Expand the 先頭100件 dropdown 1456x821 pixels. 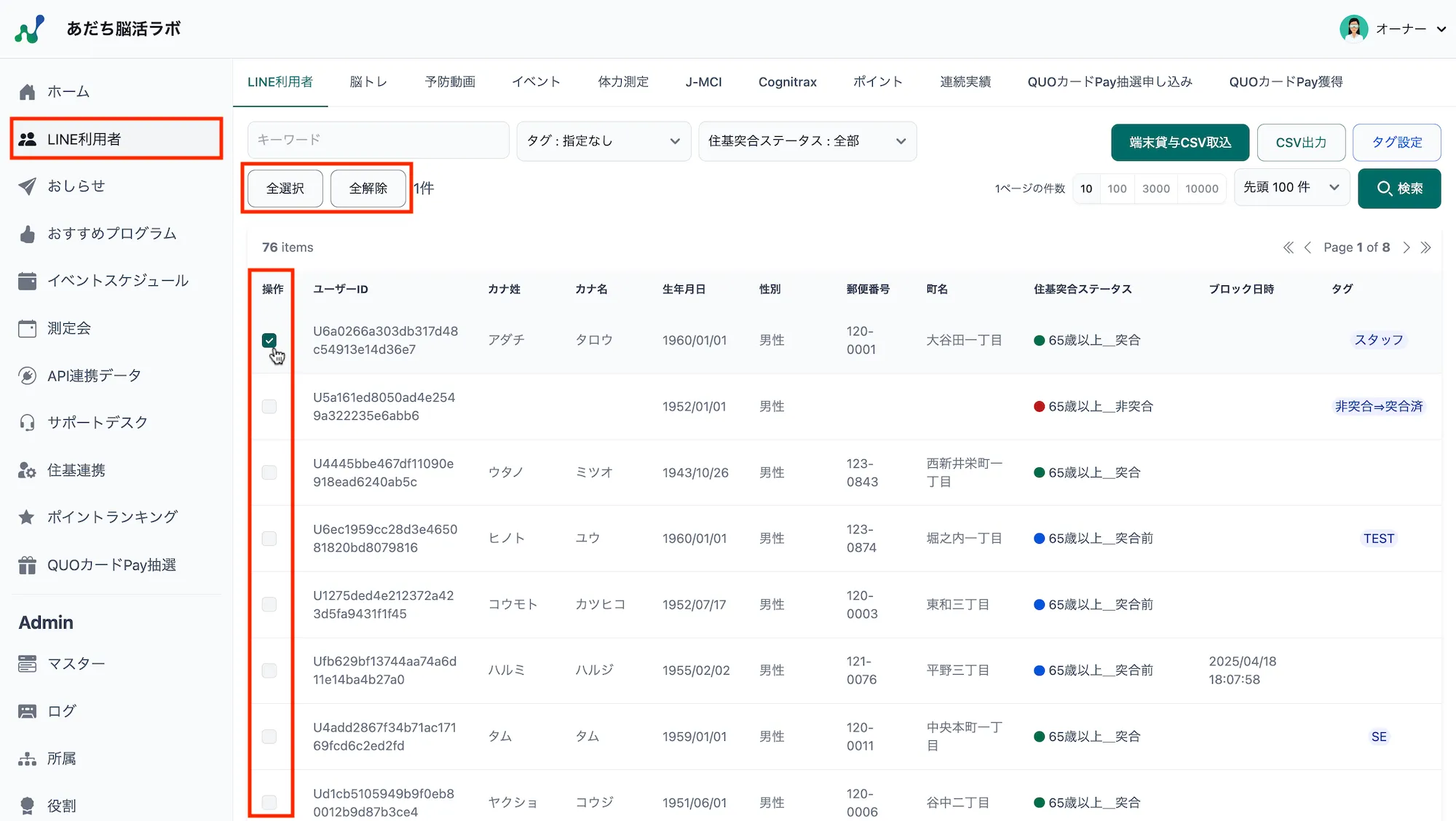(1291, 187)
